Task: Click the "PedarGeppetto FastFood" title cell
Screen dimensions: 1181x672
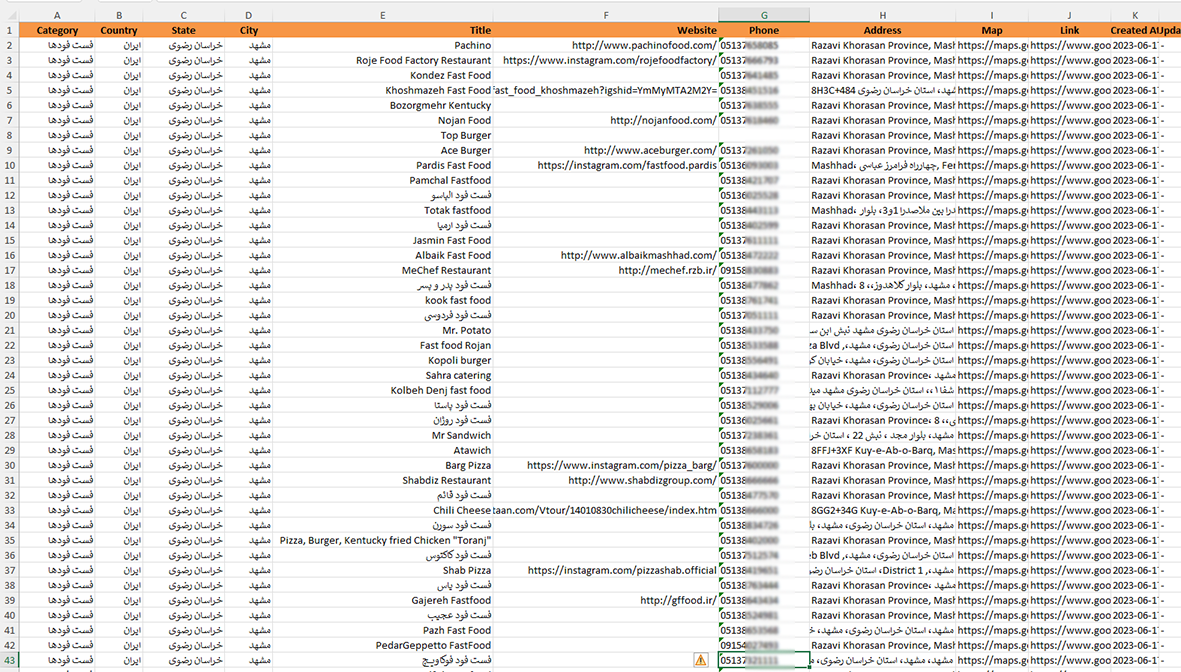Action: coord(383,645)
